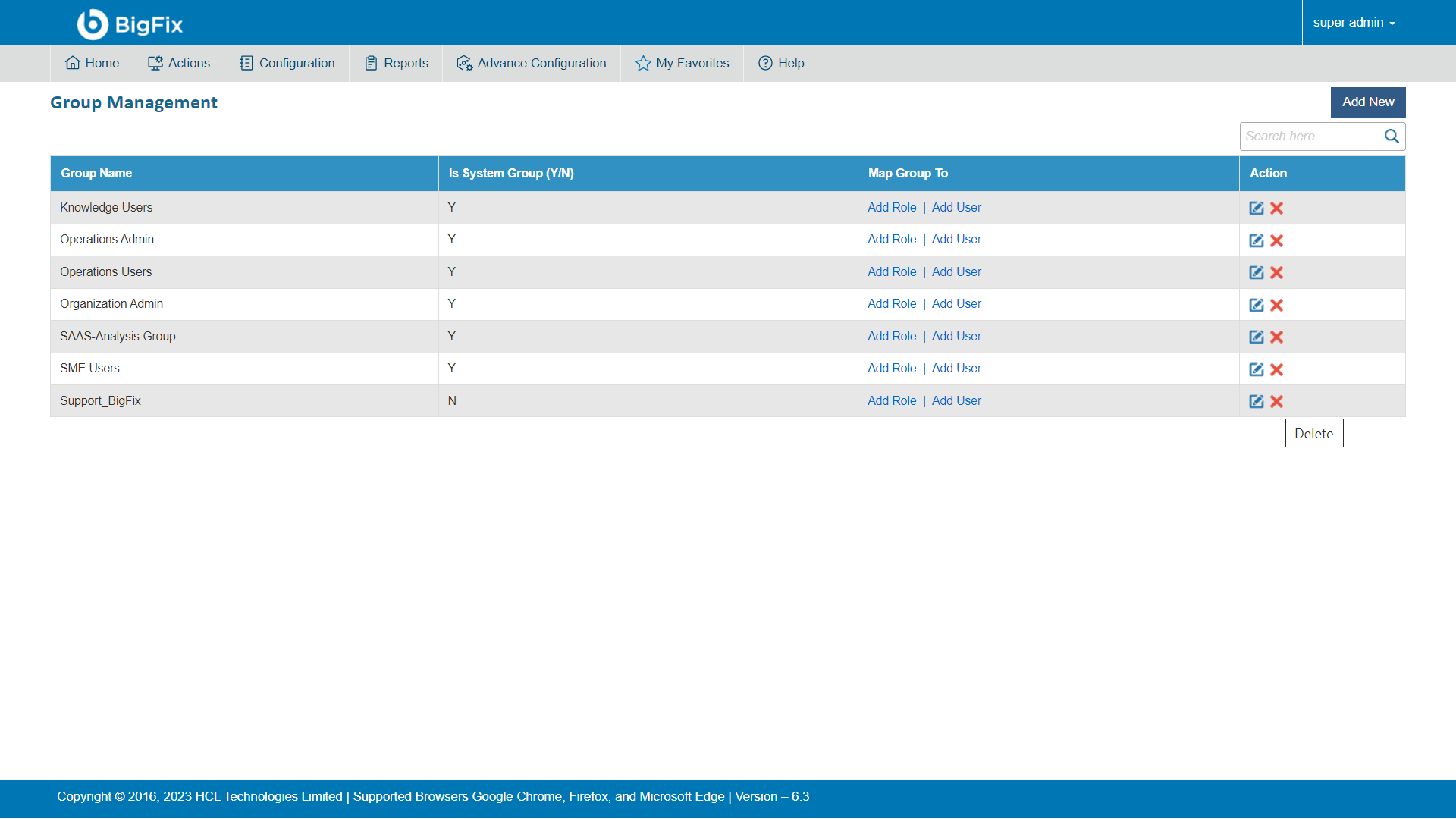The width and height of the screenshot is (1456, 819).
Task: Click edit icon for Operations Admin row
Action: point(1256,240)
